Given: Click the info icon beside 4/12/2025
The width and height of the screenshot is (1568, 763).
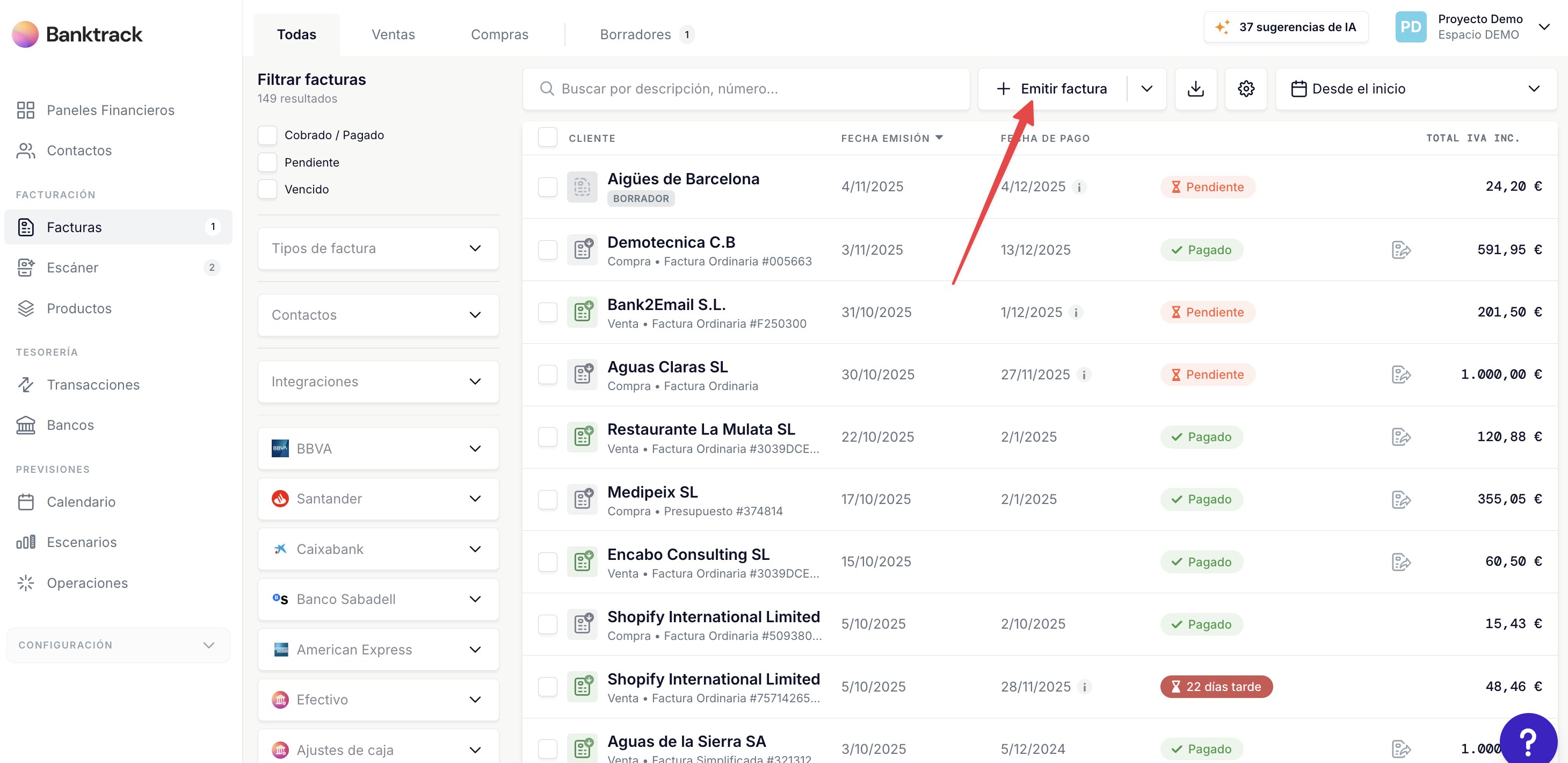Looking at the screenshot, I should click(x=1079, y=187).
